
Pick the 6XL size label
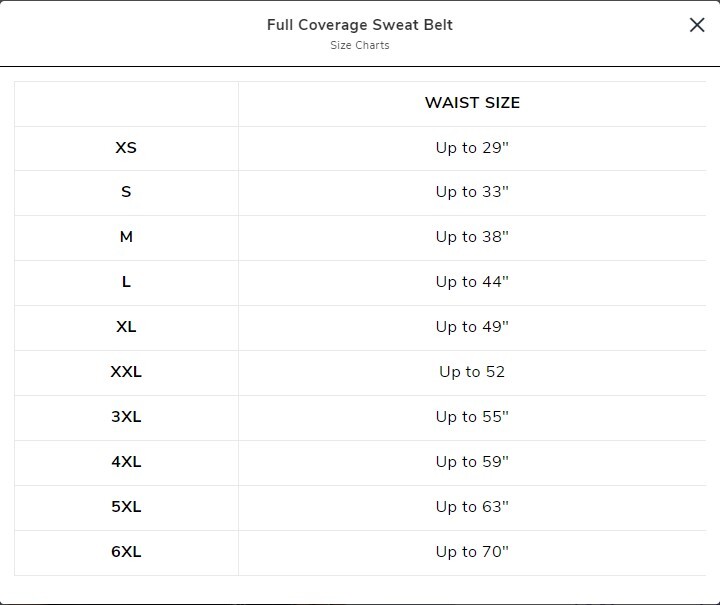(126, 552)
